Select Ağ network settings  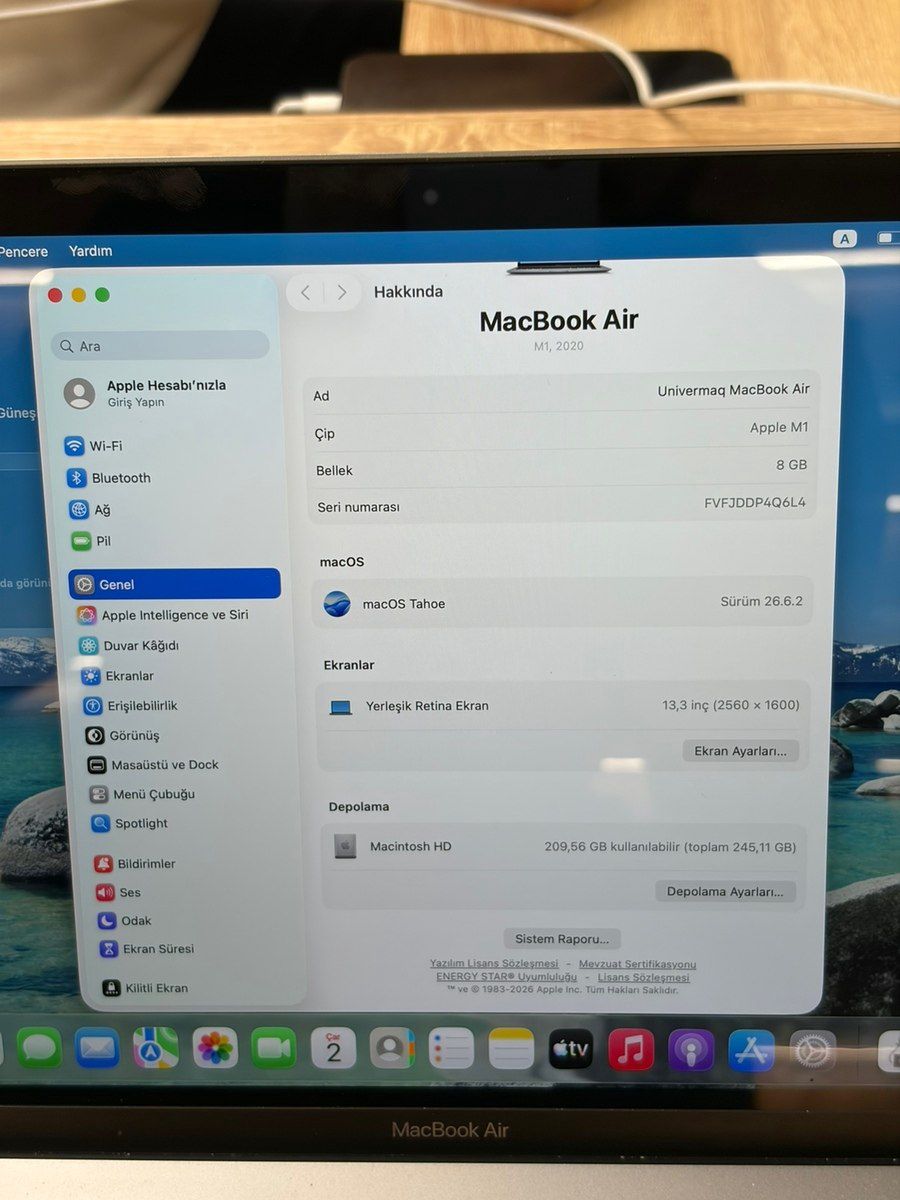point(89,510)
